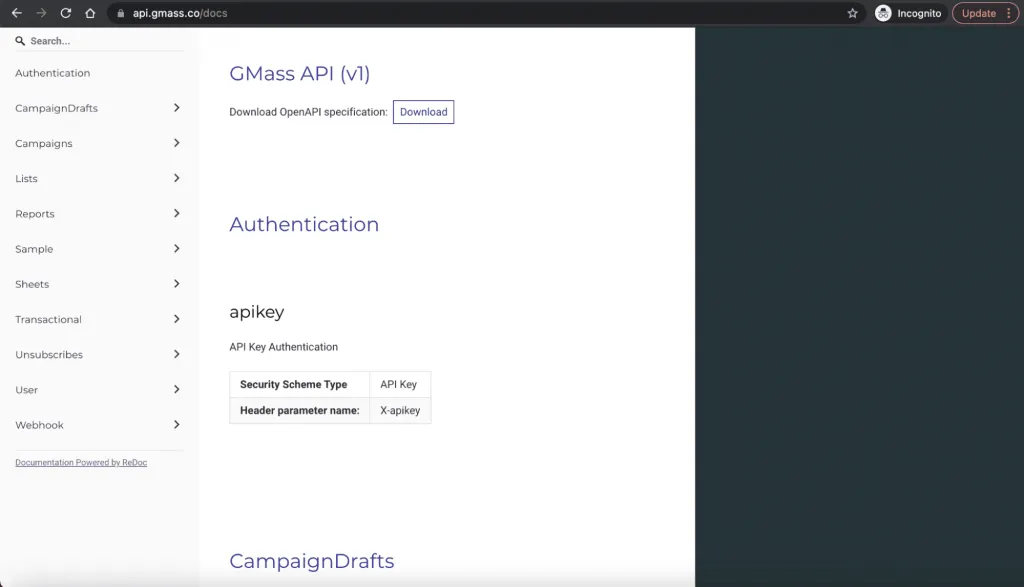Expand the CampaignDrafts chevron
The height and width of the screenshot is (587, 1024).
coord(176,108)
